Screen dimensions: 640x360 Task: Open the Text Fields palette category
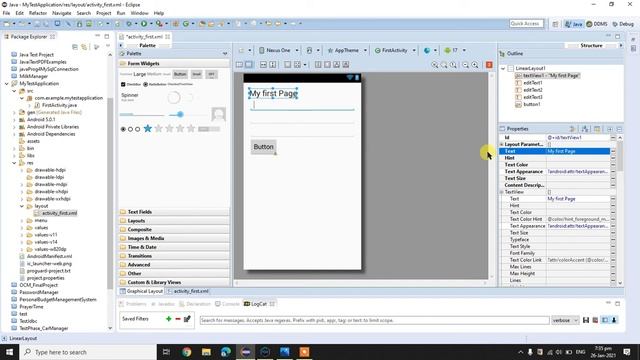pyautogui.click(x=174, y=212)
